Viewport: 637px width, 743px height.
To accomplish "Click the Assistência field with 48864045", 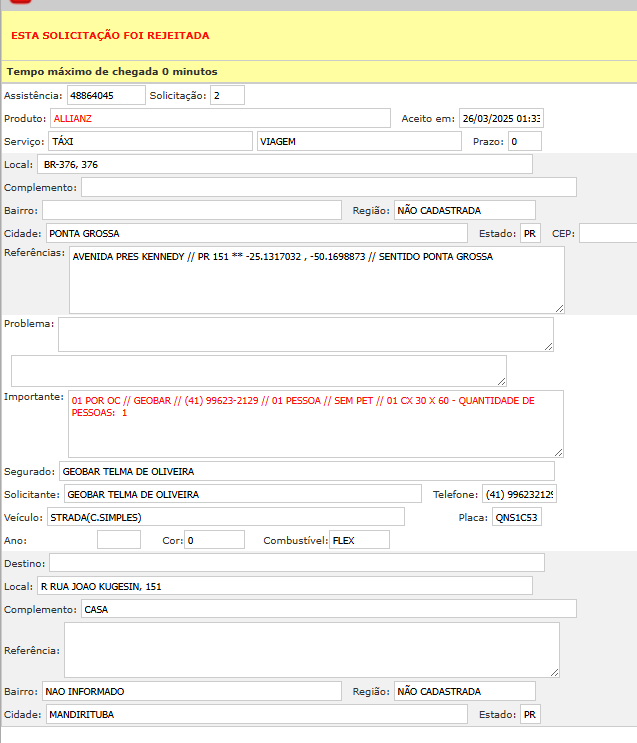I will coord(106,95).
